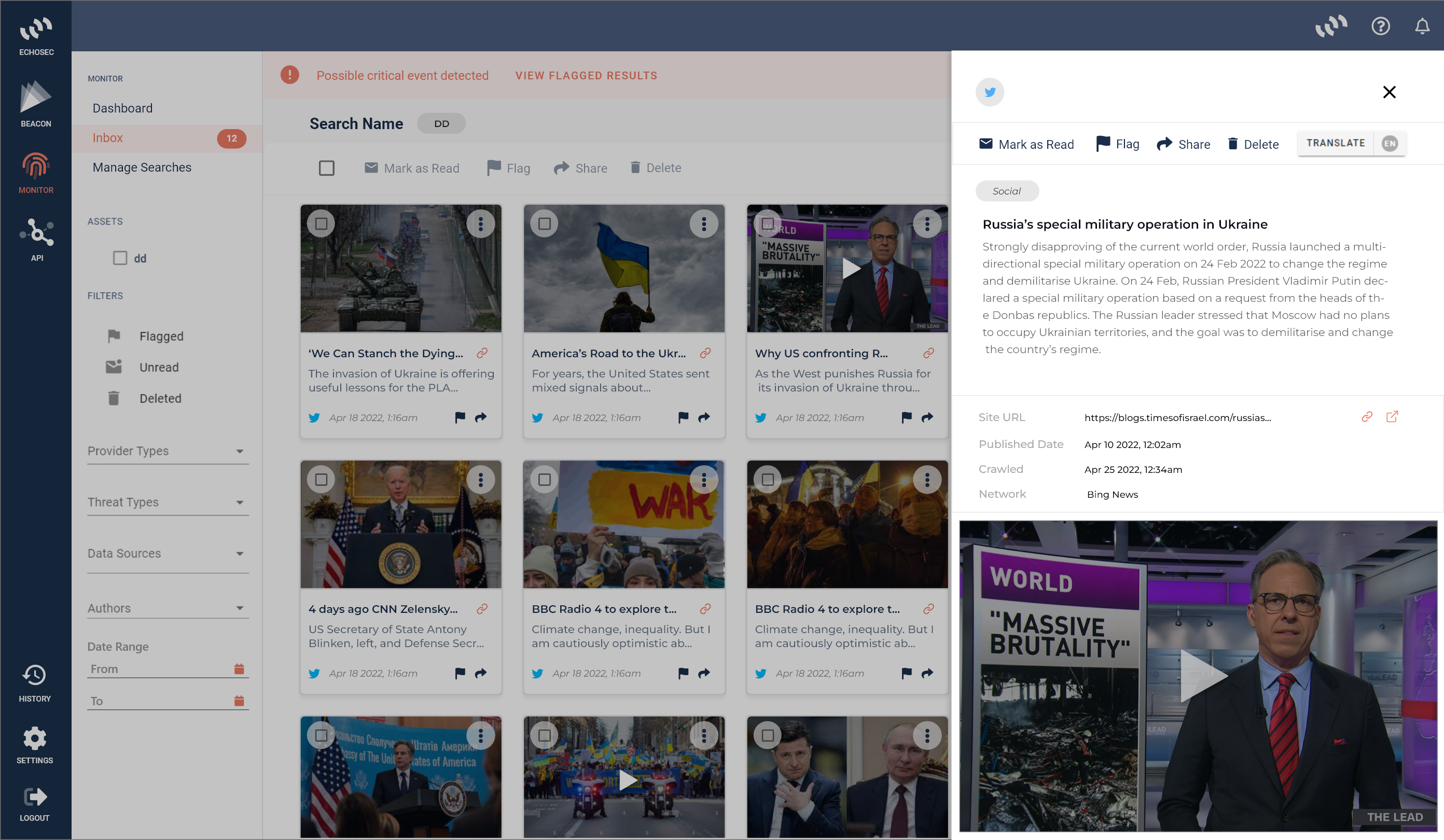Select the Monitor fingerprint icon
This screenshot has height=840, width=1444.
tap(35, 167)
